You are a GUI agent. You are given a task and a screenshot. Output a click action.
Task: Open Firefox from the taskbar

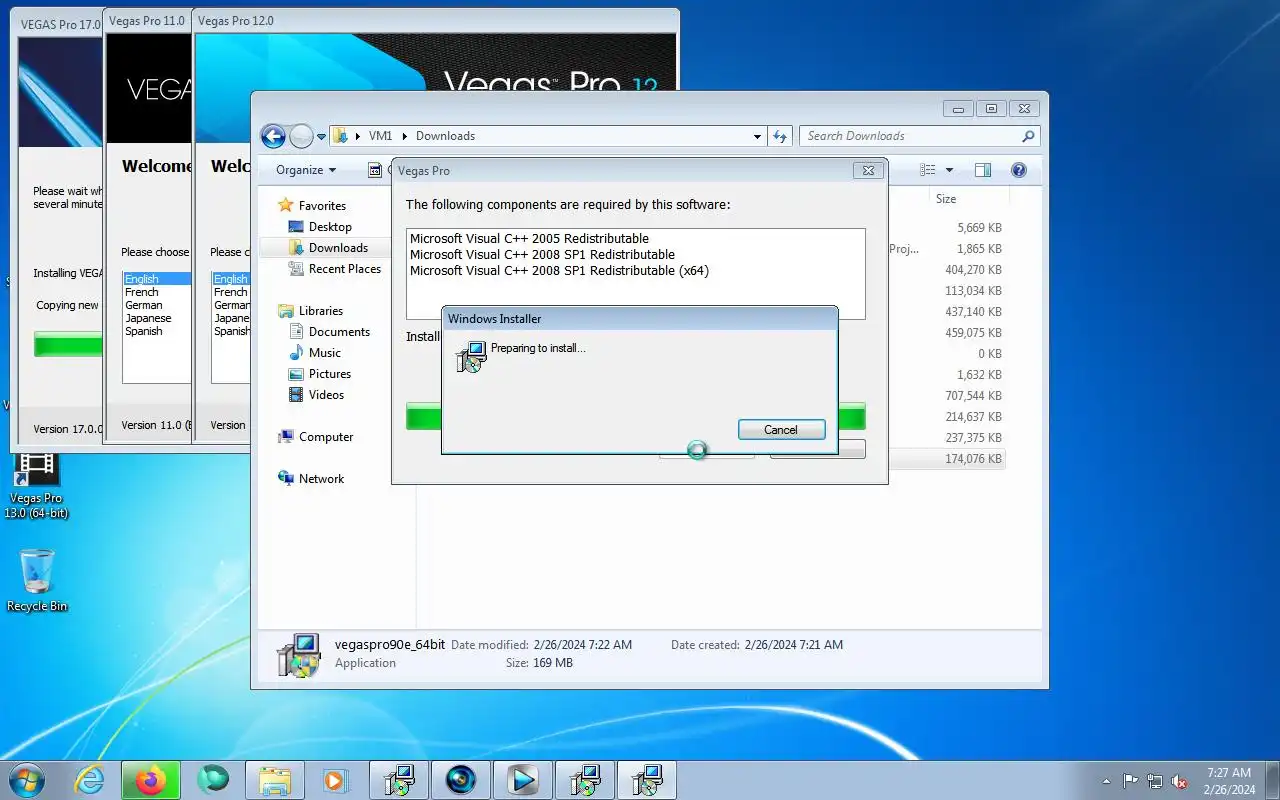[x=151, y=780]
